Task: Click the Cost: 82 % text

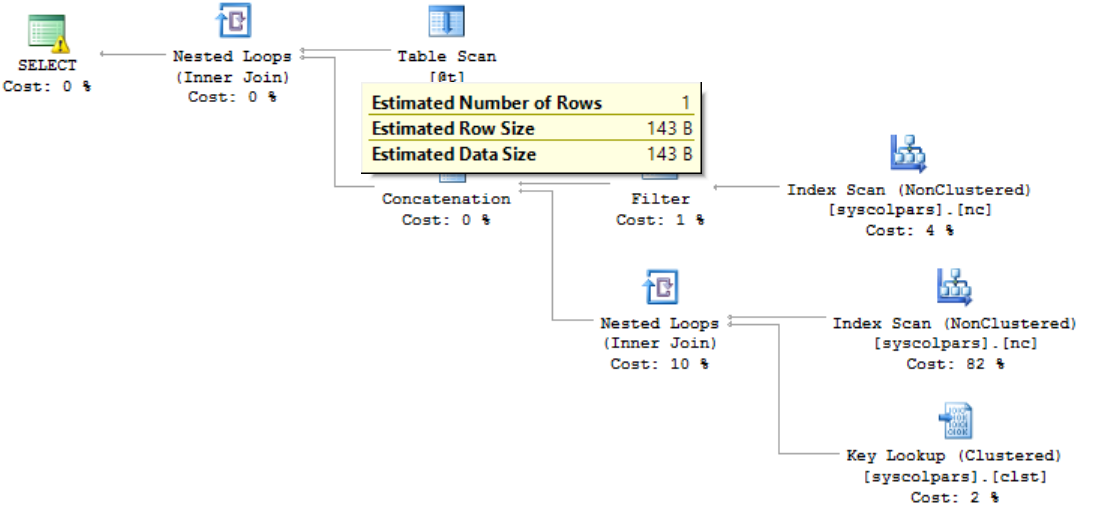Action: click(x=954, y=364)
